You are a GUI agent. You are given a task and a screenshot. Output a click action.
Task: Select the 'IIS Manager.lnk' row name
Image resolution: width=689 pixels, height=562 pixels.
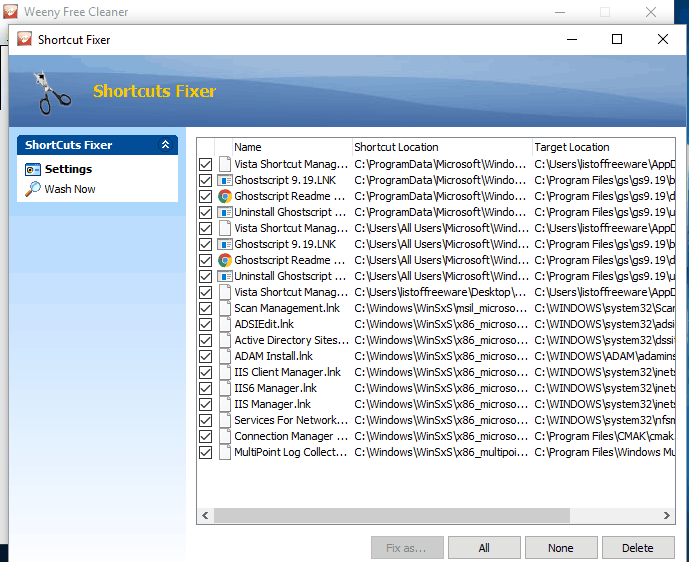click(x=272, y=404)
